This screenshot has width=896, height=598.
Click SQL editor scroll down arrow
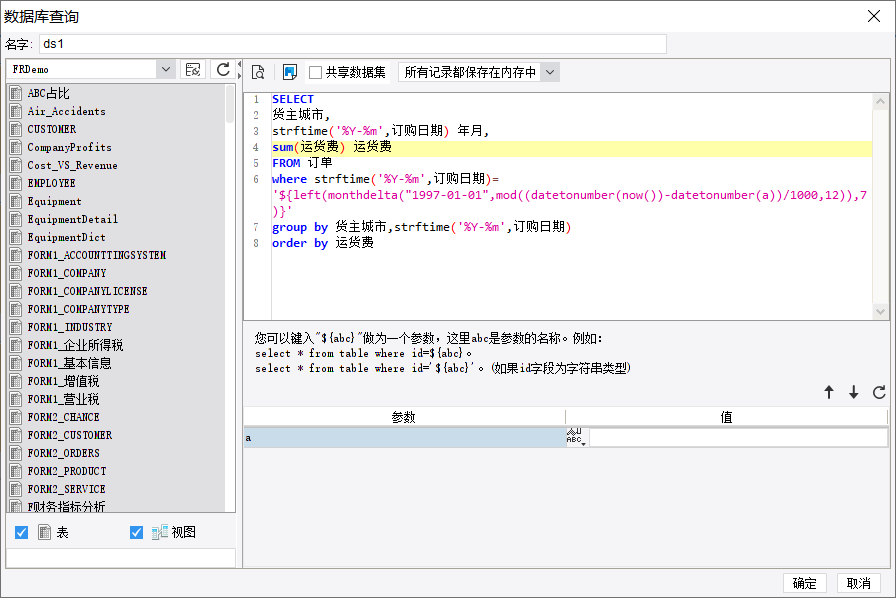click(880, 312)
